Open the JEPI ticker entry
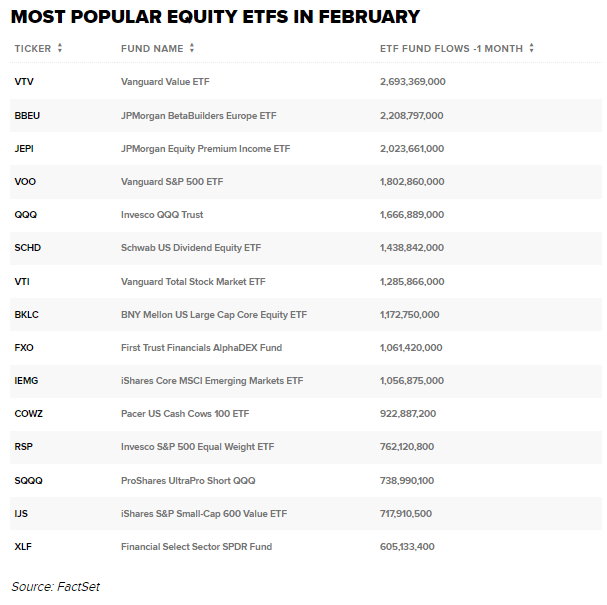607x605 pixels. (x=25, y=148)
